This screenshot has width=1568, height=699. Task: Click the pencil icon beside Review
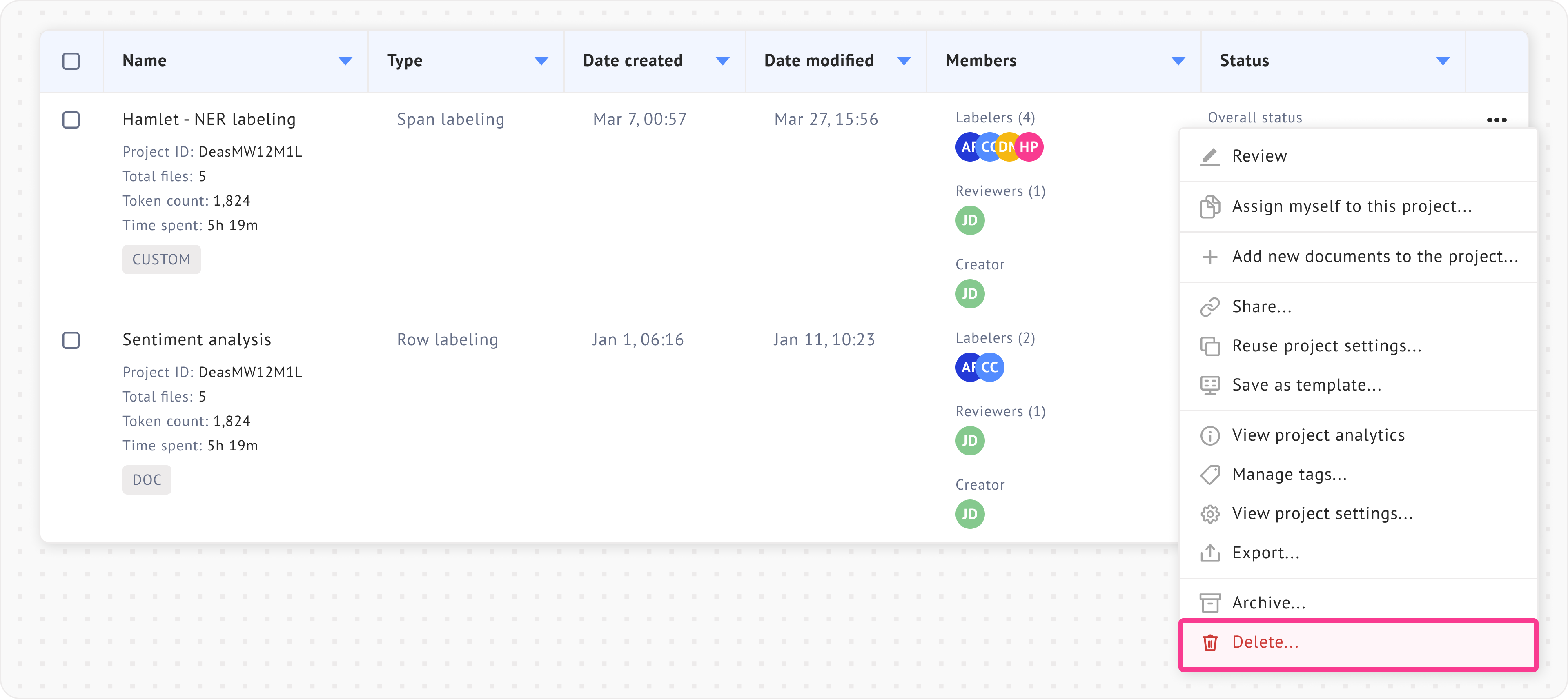(1209, 156)
